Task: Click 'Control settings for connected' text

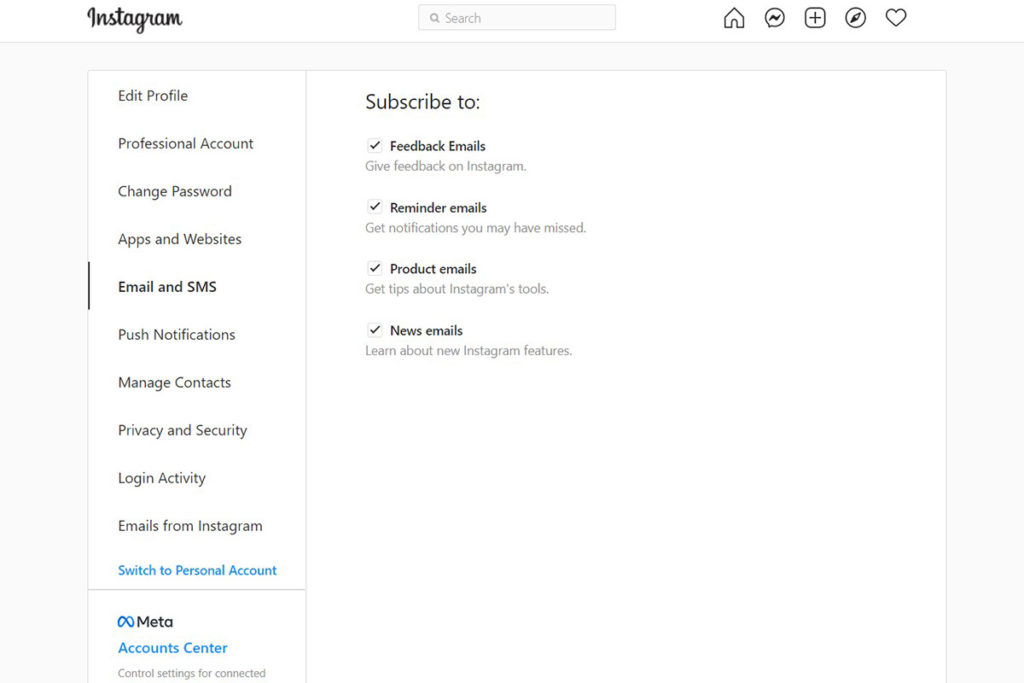Action: click(x=191, y=673)
